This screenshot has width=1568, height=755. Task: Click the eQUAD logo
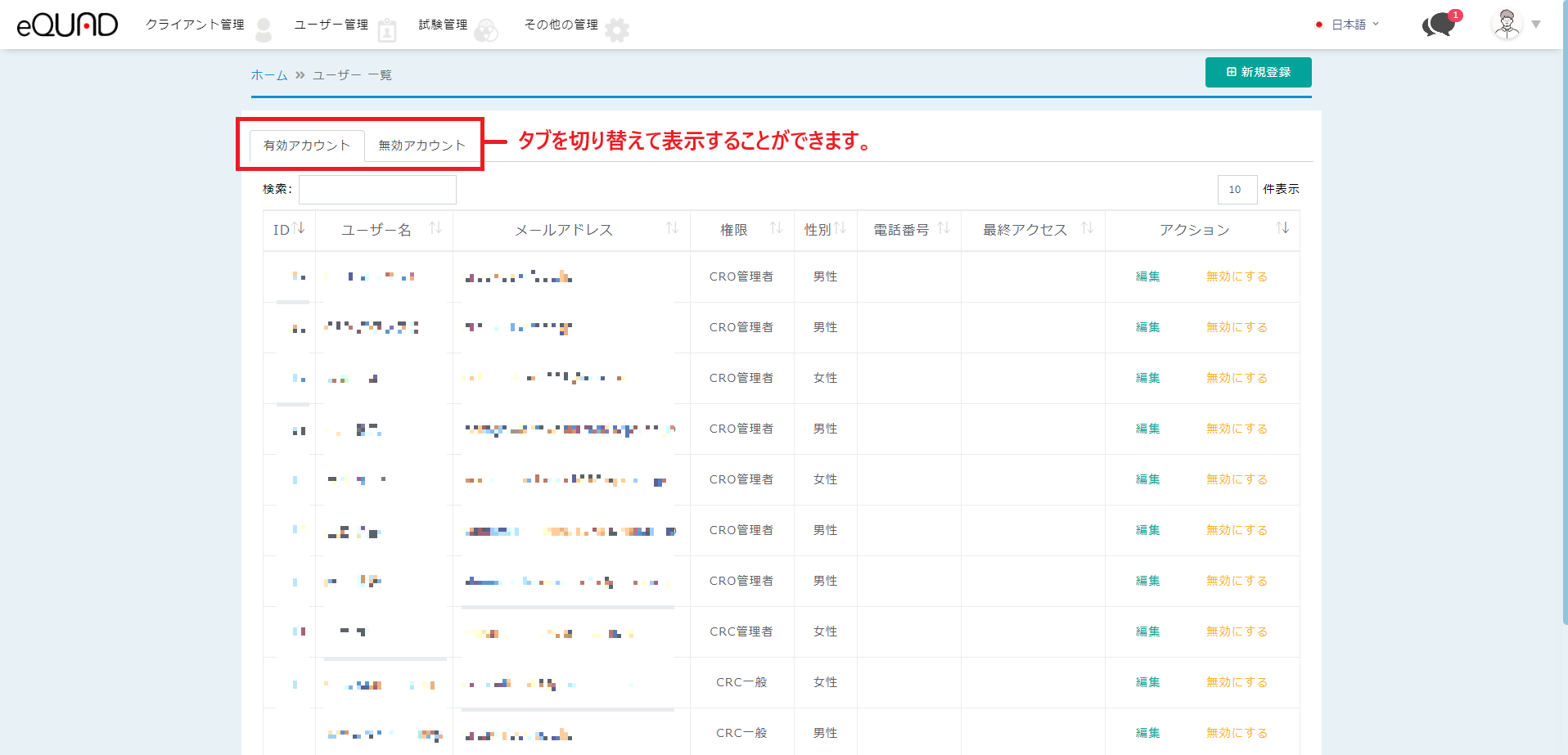67,25
